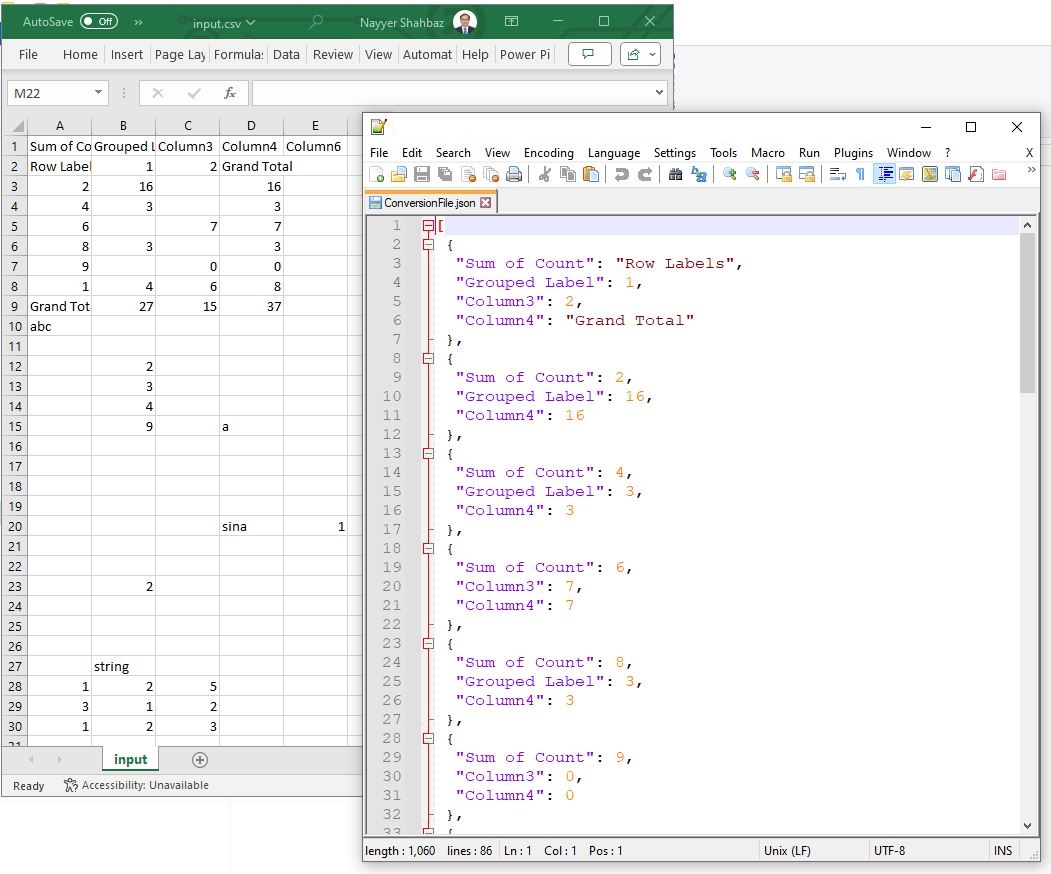The width and height of the screenshot is (1051, 874).
Task: Click the Excel search magnifier icon
Action: 317,22
